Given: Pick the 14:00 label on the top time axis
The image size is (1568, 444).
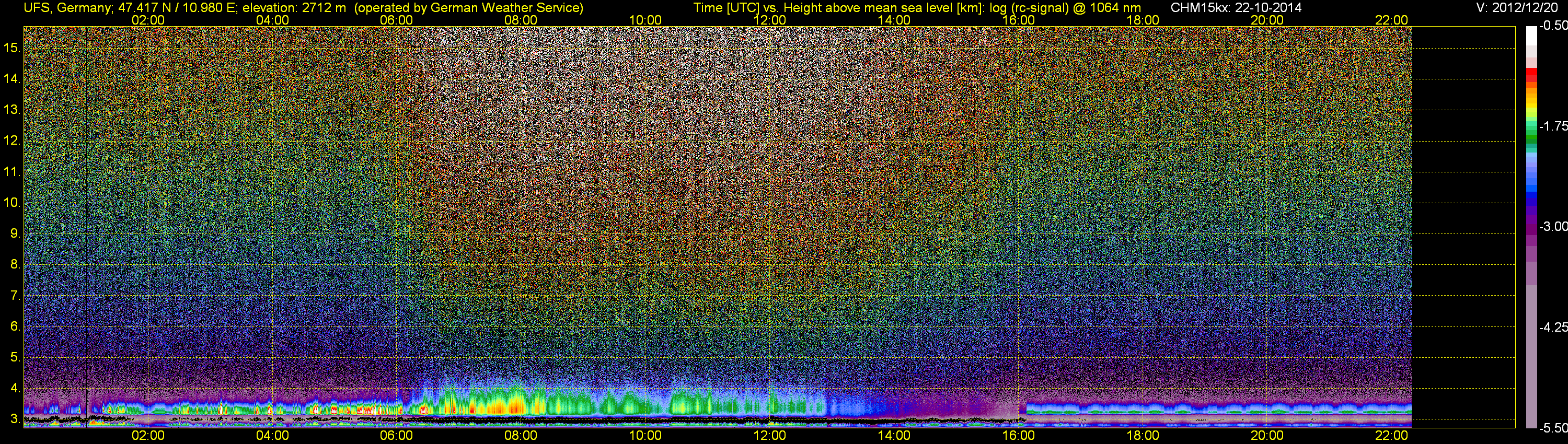Looking at the screenshot, I should tap(894, 20).
